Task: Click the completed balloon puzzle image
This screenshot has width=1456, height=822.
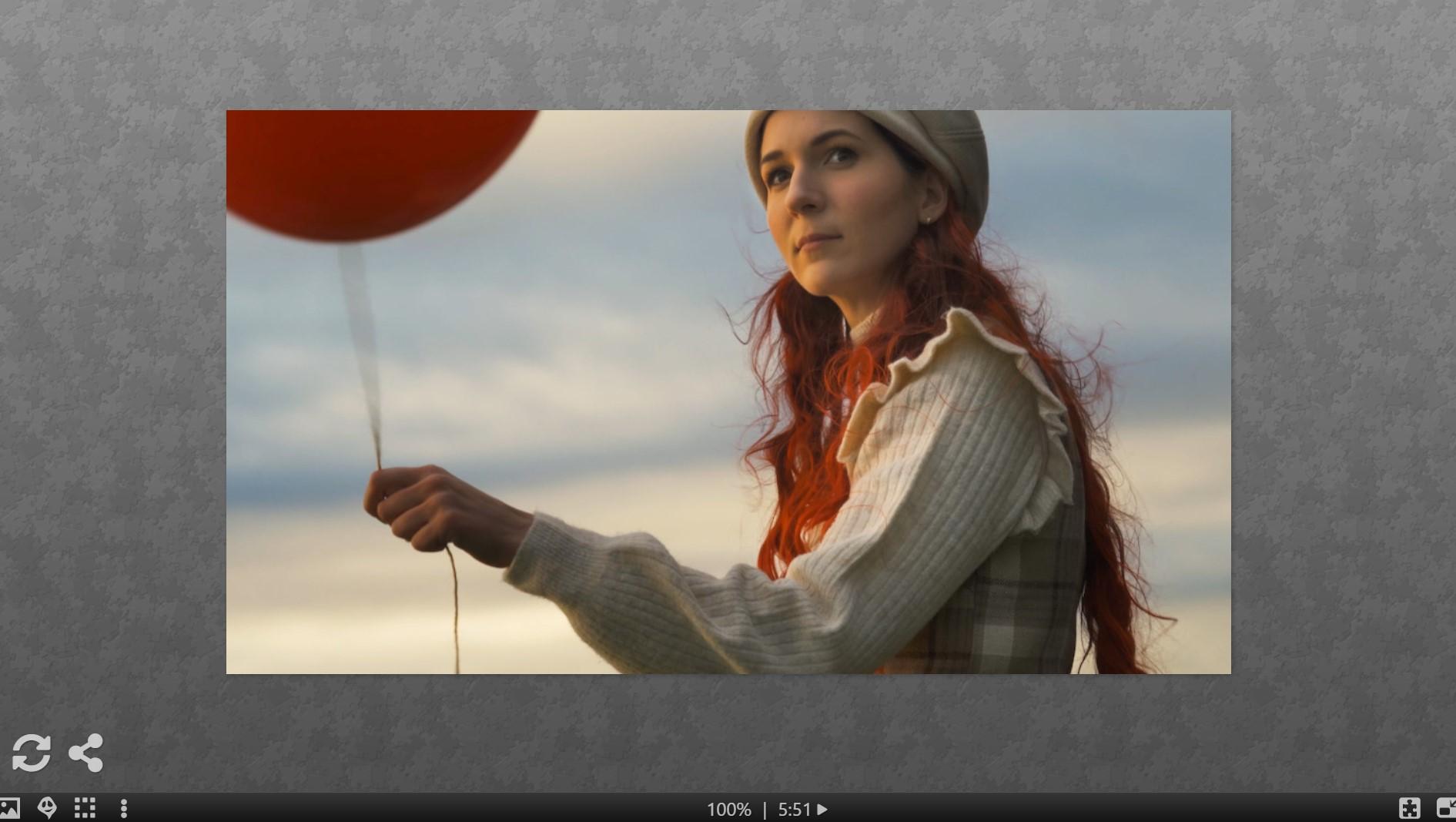Action: tap(728, 392)
